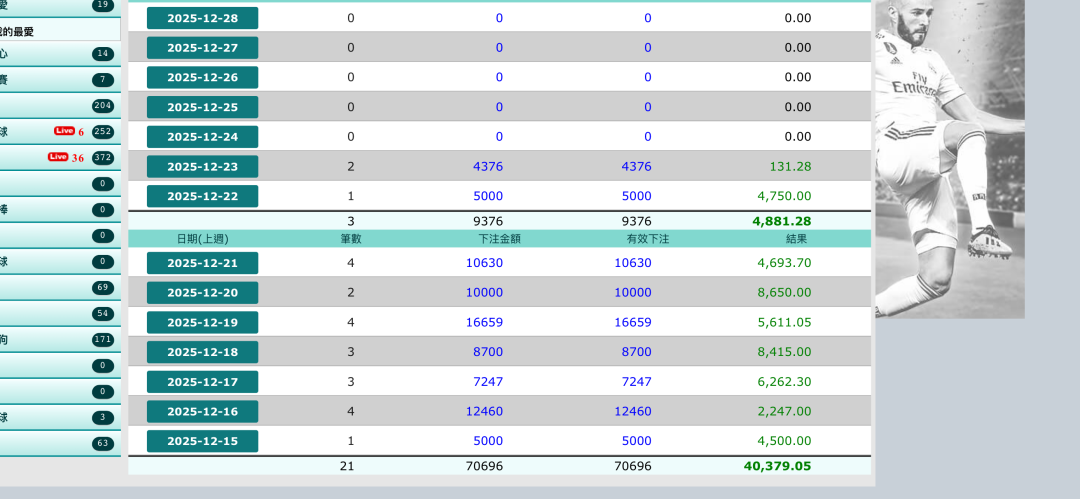The height and width of the screenshot is (499, 1080).
Task: Click the Live 36 badge
Action: coord(66,157)
